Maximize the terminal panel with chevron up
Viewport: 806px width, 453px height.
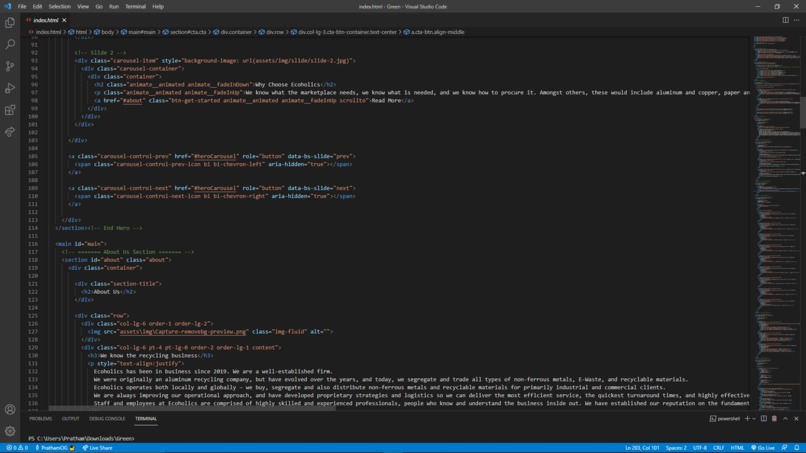785,419
